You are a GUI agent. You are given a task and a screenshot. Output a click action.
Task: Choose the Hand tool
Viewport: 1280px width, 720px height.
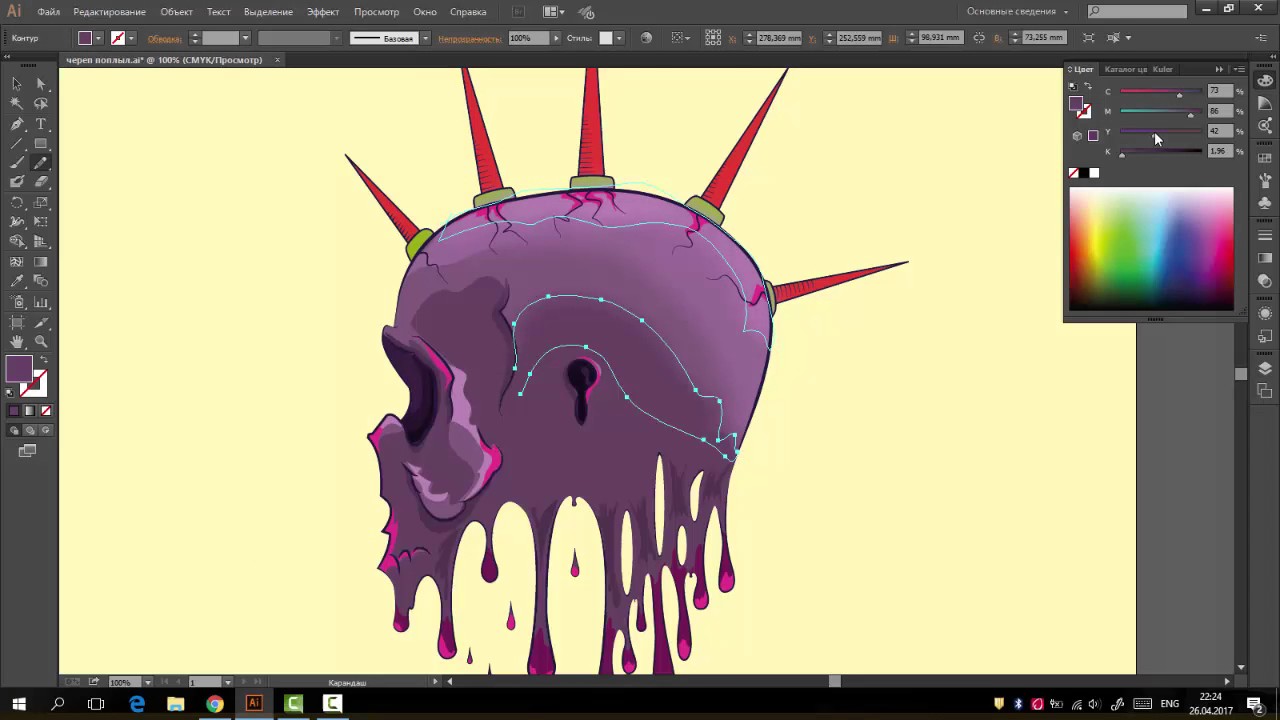coord(17,342)
